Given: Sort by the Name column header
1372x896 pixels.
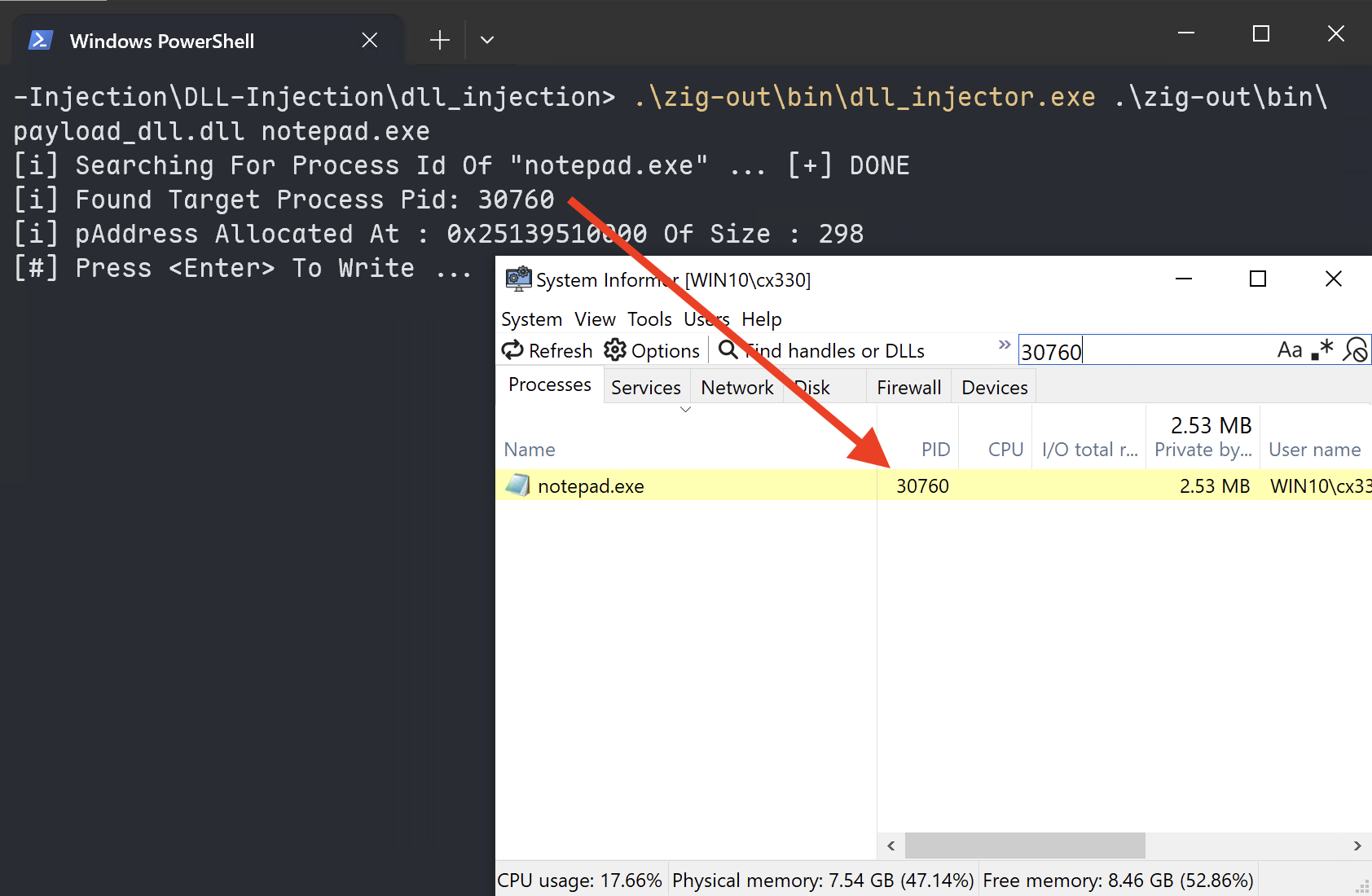Looking at the screenshot, I should tap(686, 437).
